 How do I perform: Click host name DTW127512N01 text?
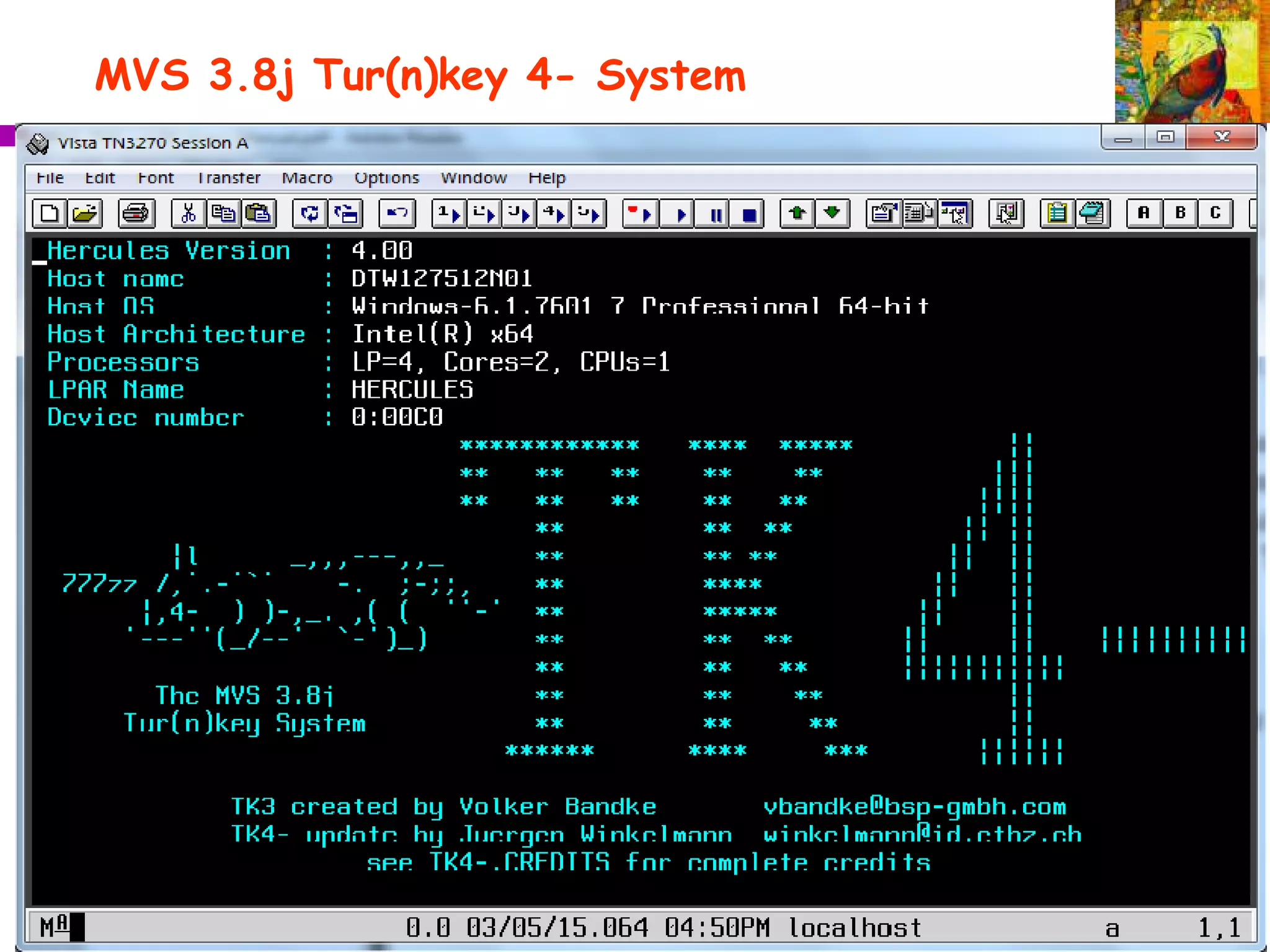tap(442, 279)
